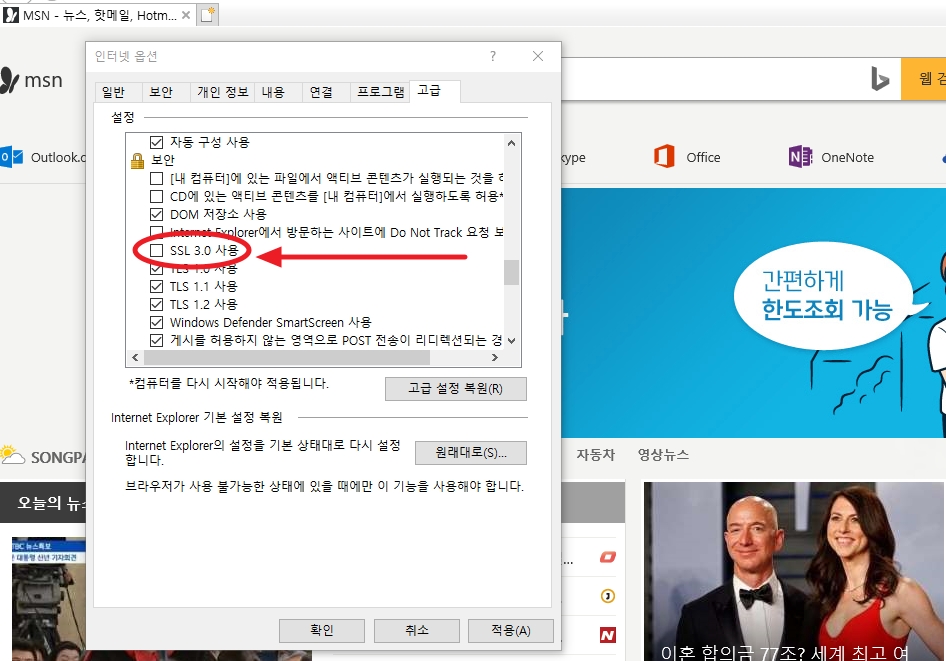
Task: Toggle the DOM 저장소 사용 checkbox
Action: [x=156, y=214]
